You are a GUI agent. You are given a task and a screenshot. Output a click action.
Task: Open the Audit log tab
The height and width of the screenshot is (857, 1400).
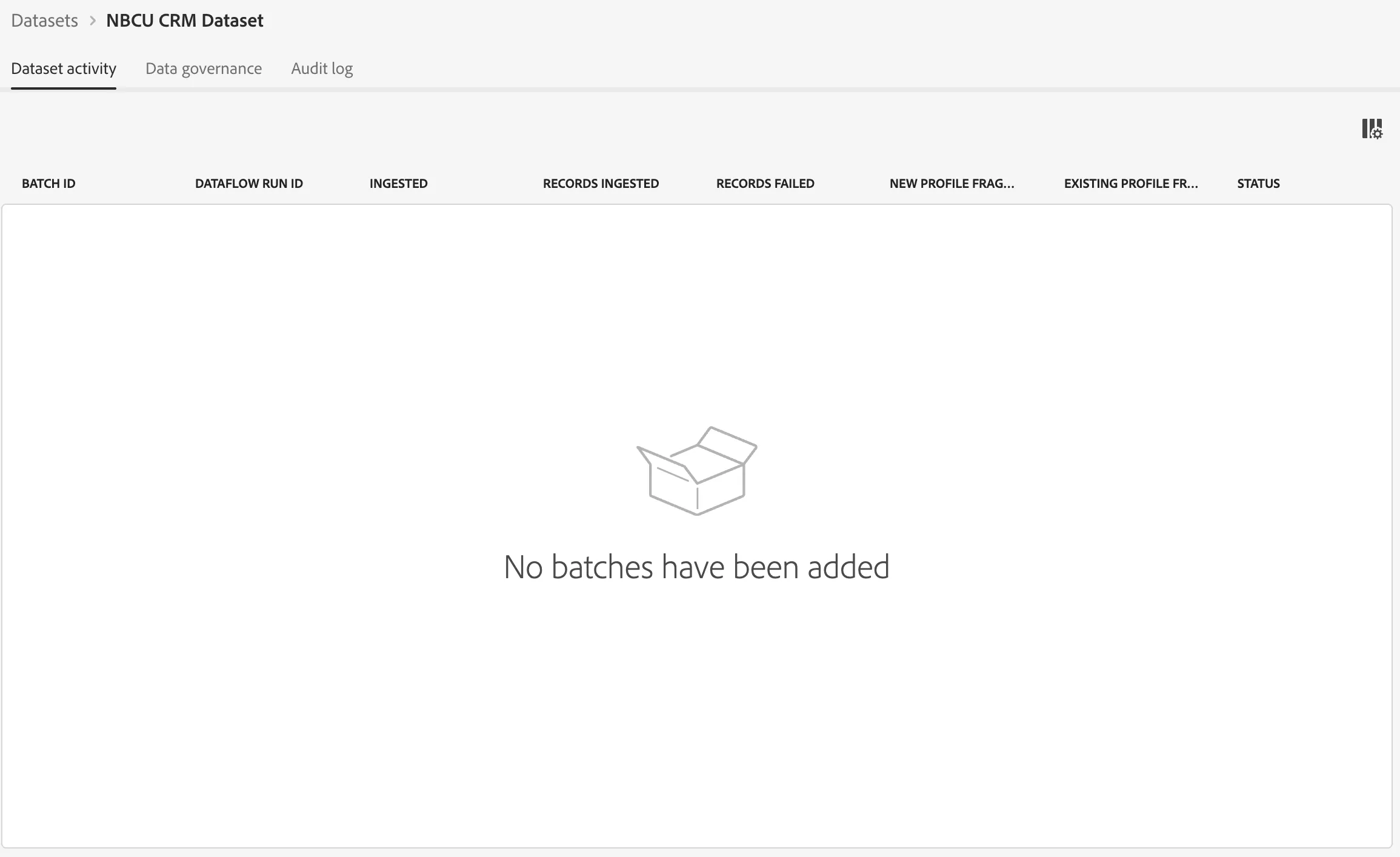(322, 68)
